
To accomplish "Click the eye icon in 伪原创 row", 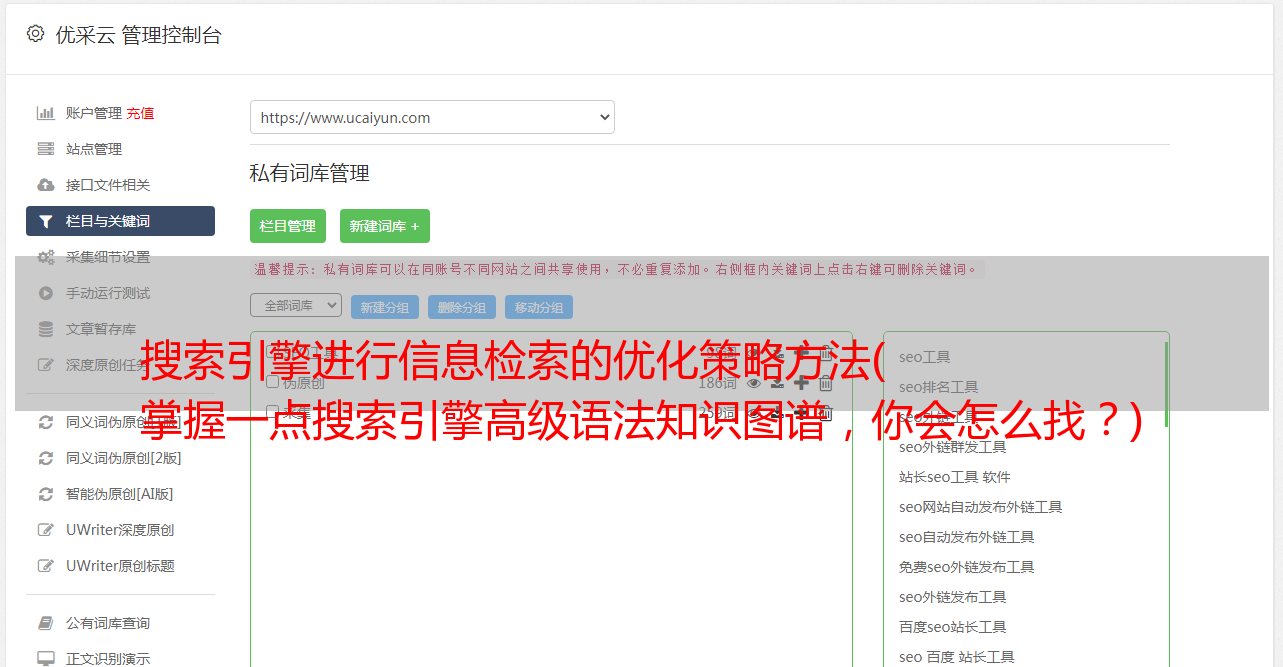I will click(754, 382).
